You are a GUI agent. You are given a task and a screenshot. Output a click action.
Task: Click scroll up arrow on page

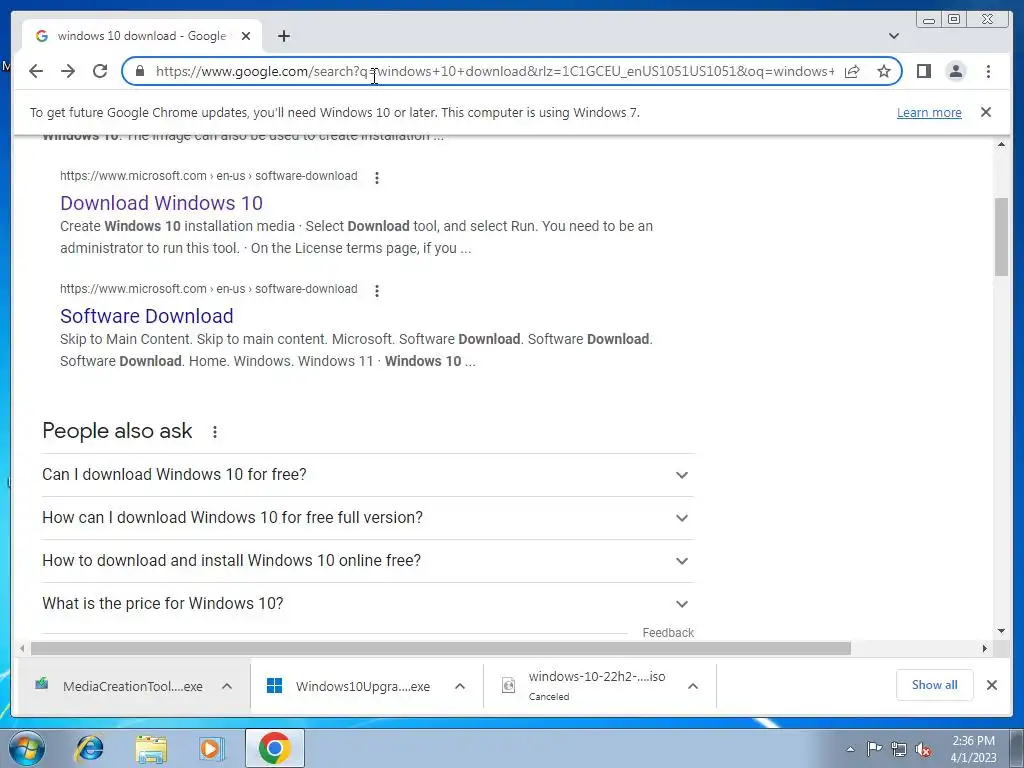tap(1002, 144)
